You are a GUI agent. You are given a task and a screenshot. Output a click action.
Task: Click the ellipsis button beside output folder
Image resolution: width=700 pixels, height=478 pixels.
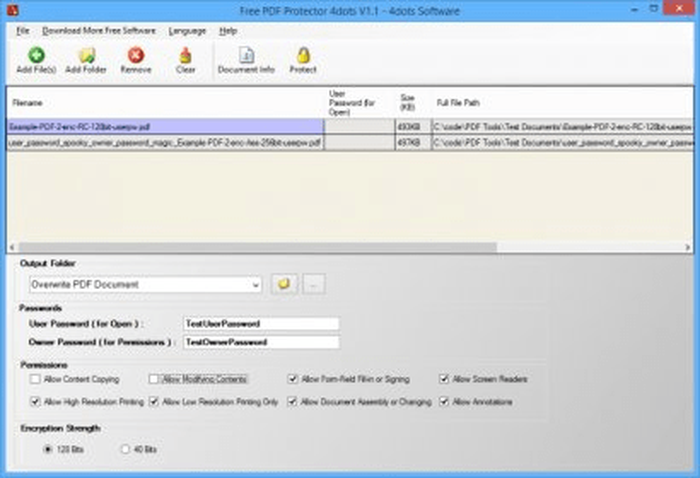(x=314, y=284)
